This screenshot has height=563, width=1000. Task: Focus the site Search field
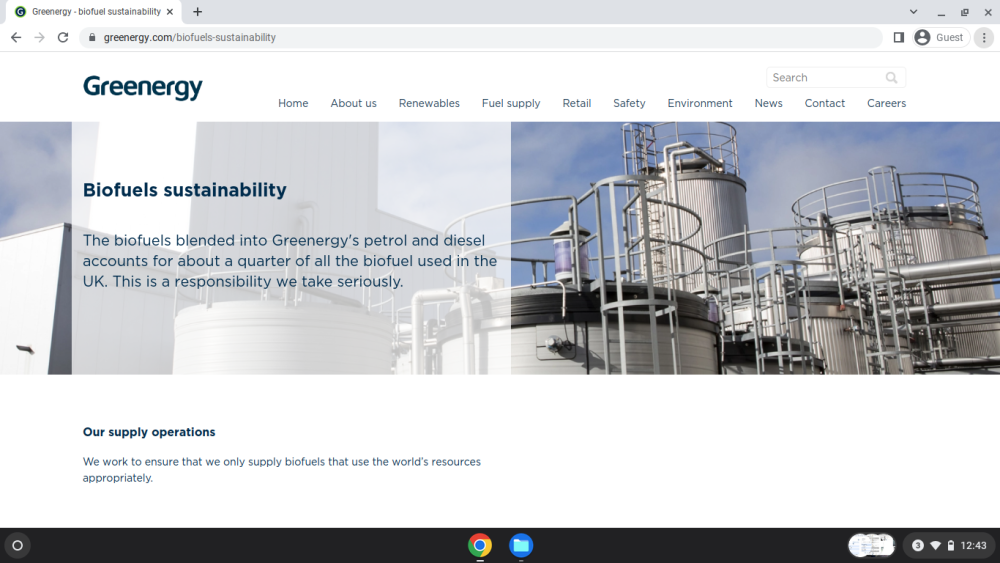(835, 78)
